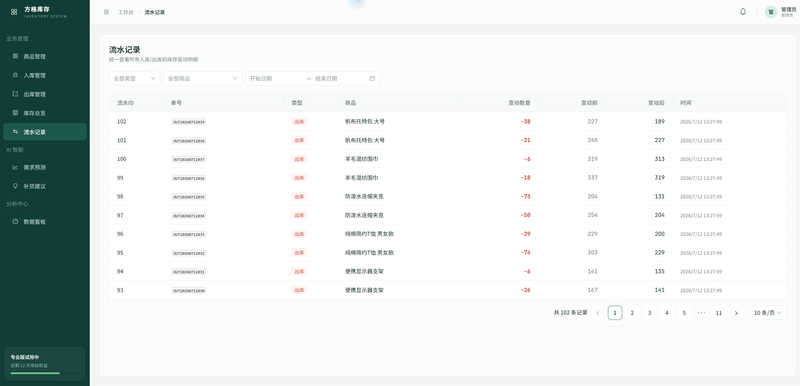Open the date picker calendar icon
800x386 pixels.
(x=372, y=79)
